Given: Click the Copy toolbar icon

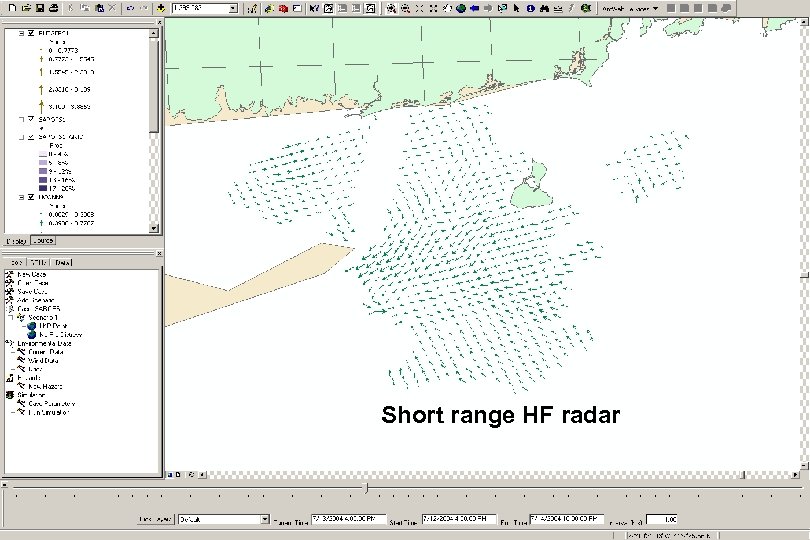Looking at the screenshot, I should click(x=85, y=8).
